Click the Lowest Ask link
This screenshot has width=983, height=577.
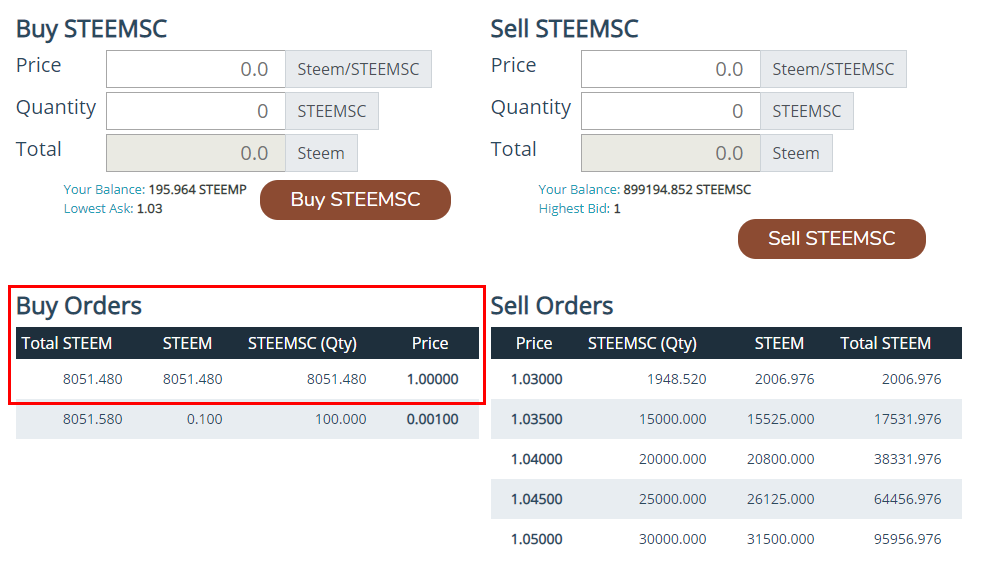(98, 209)
